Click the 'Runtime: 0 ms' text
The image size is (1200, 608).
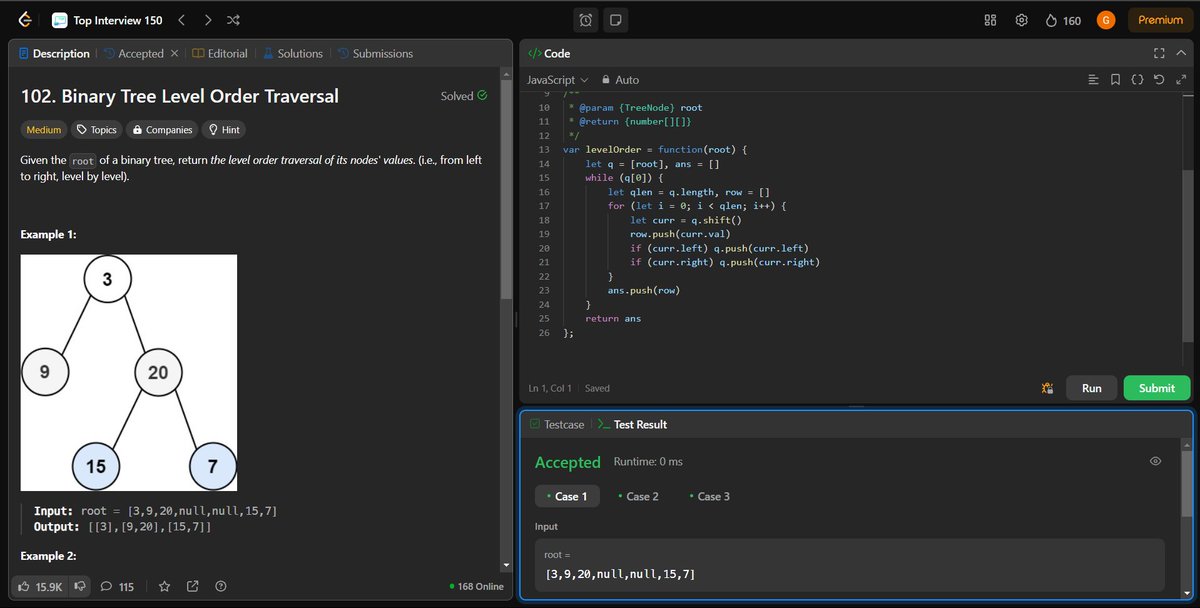pyautogui.click(x=648, y=462)
